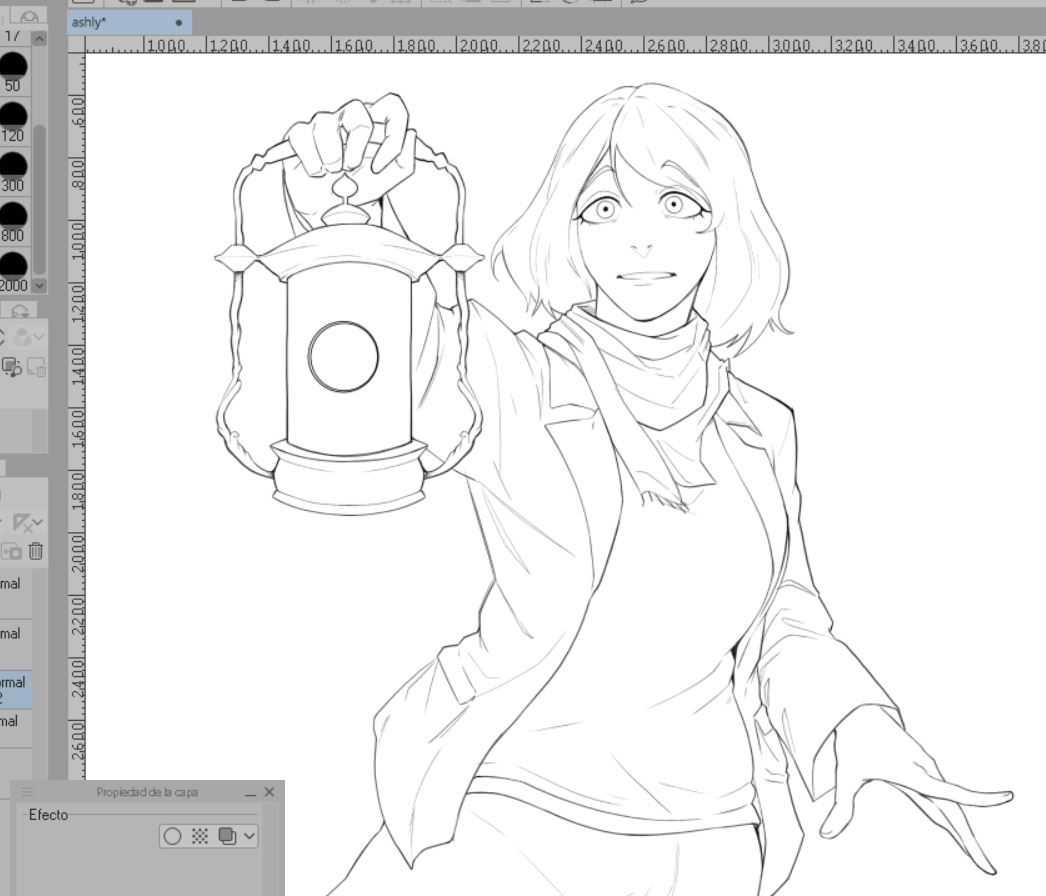Click the vertical ruler at 1400
The image size is (1046, 896).
(x=77, y=366)
